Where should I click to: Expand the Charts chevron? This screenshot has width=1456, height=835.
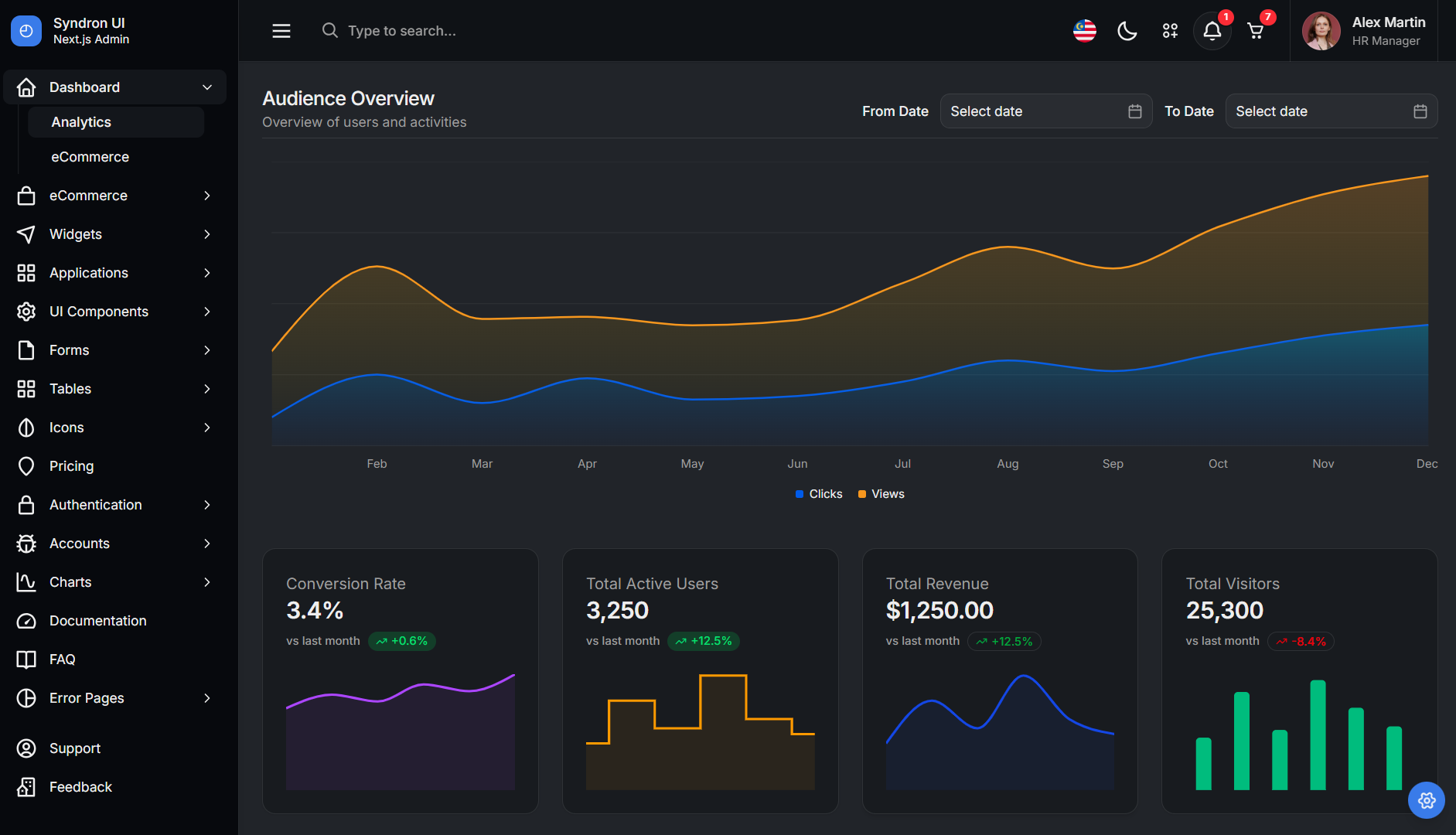point(207,582)
